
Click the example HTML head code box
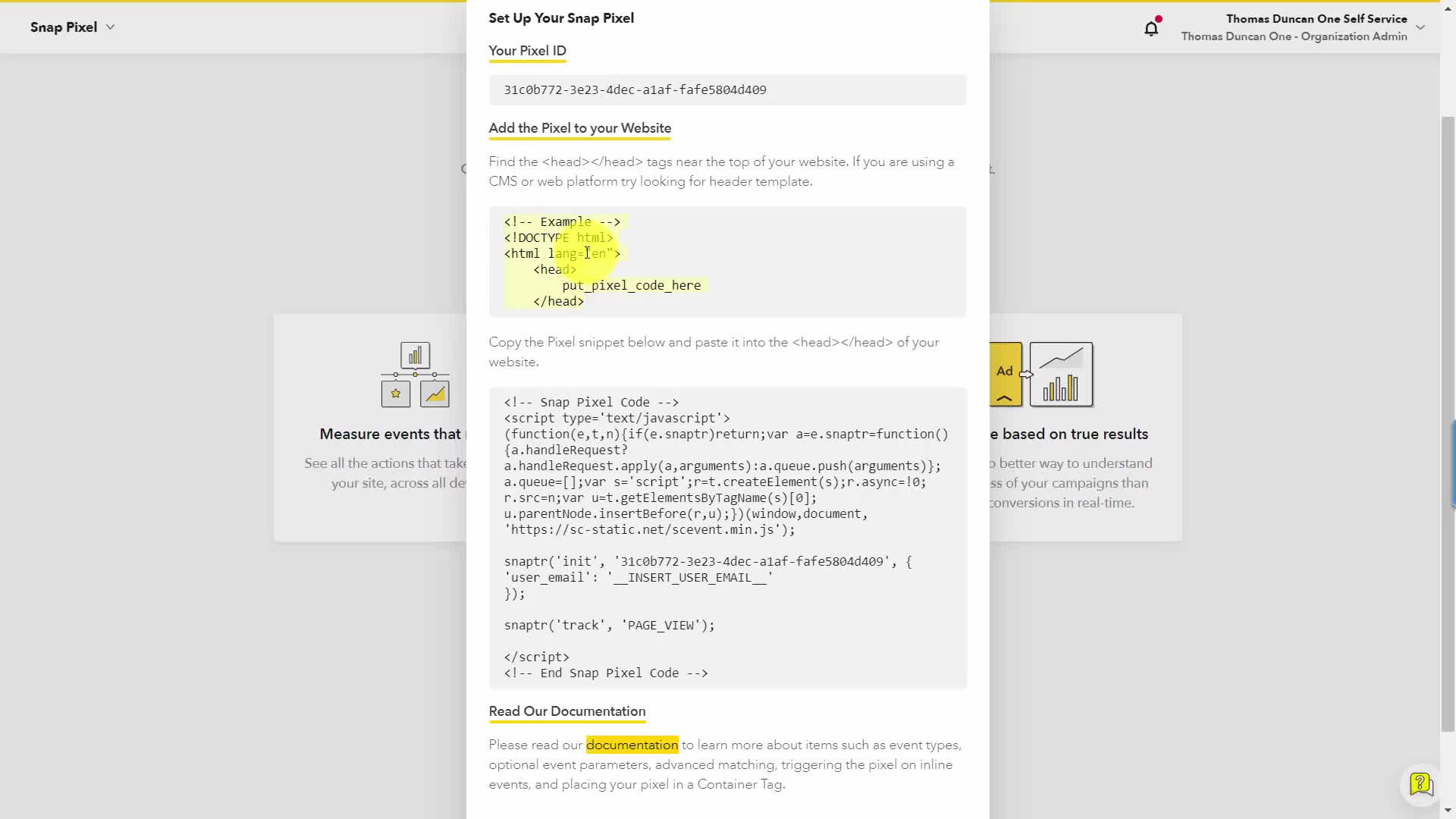coord(727,262)
